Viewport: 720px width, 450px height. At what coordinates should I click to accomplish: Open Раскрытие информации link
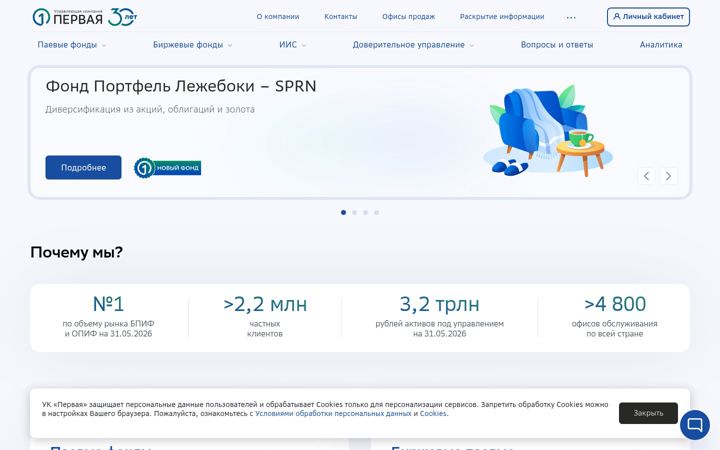click(502, 17)
